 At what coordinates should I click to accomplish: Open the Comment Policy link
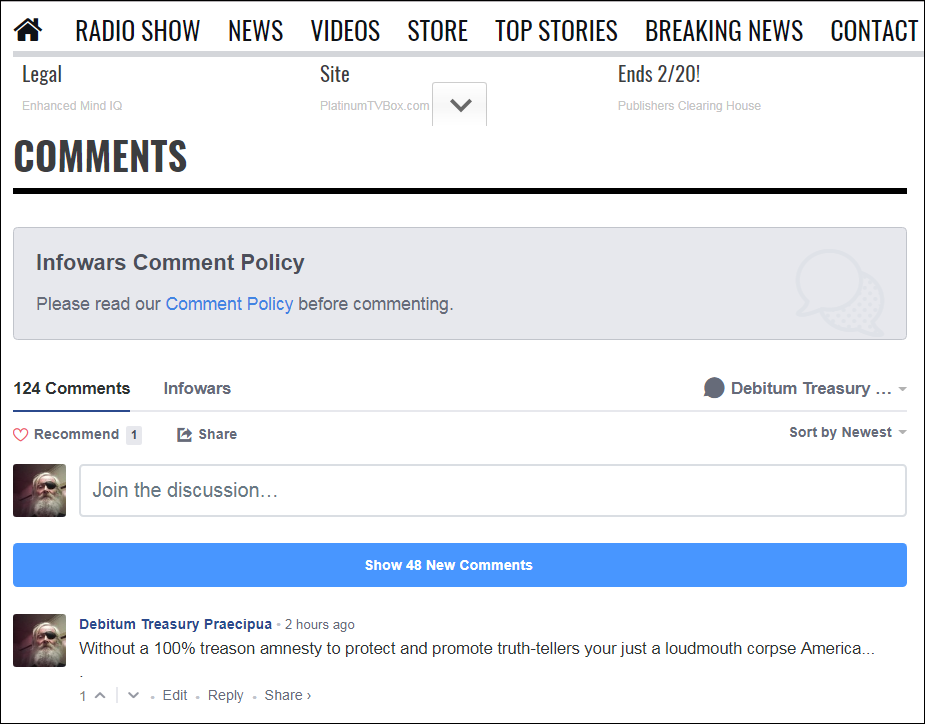tap(229, 304)
